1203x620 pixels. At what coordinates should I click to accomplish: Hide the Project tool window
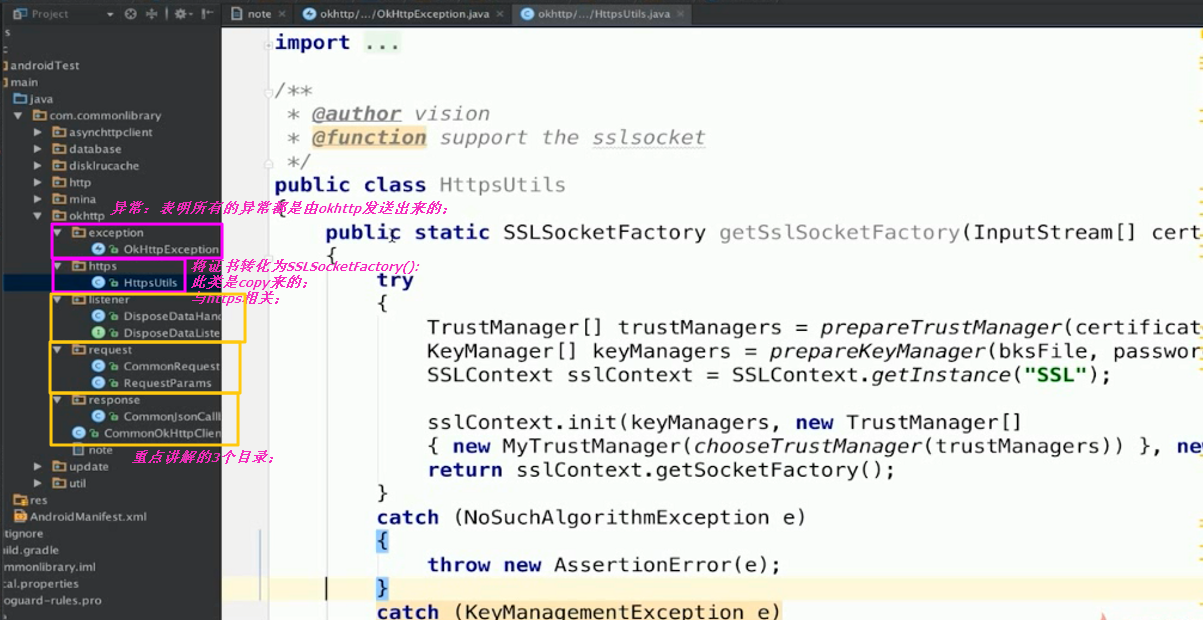[x=205, y=14]
